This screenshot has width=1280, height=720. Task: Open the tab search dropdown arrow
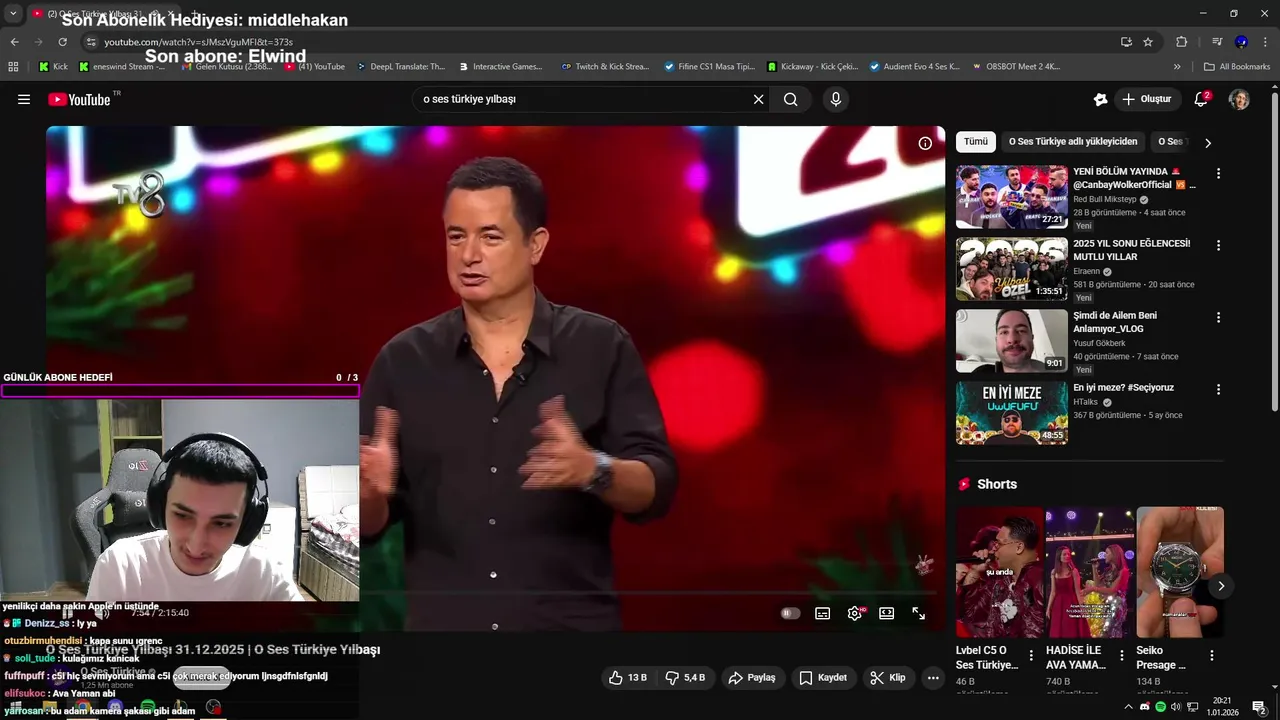pos(13,13)
